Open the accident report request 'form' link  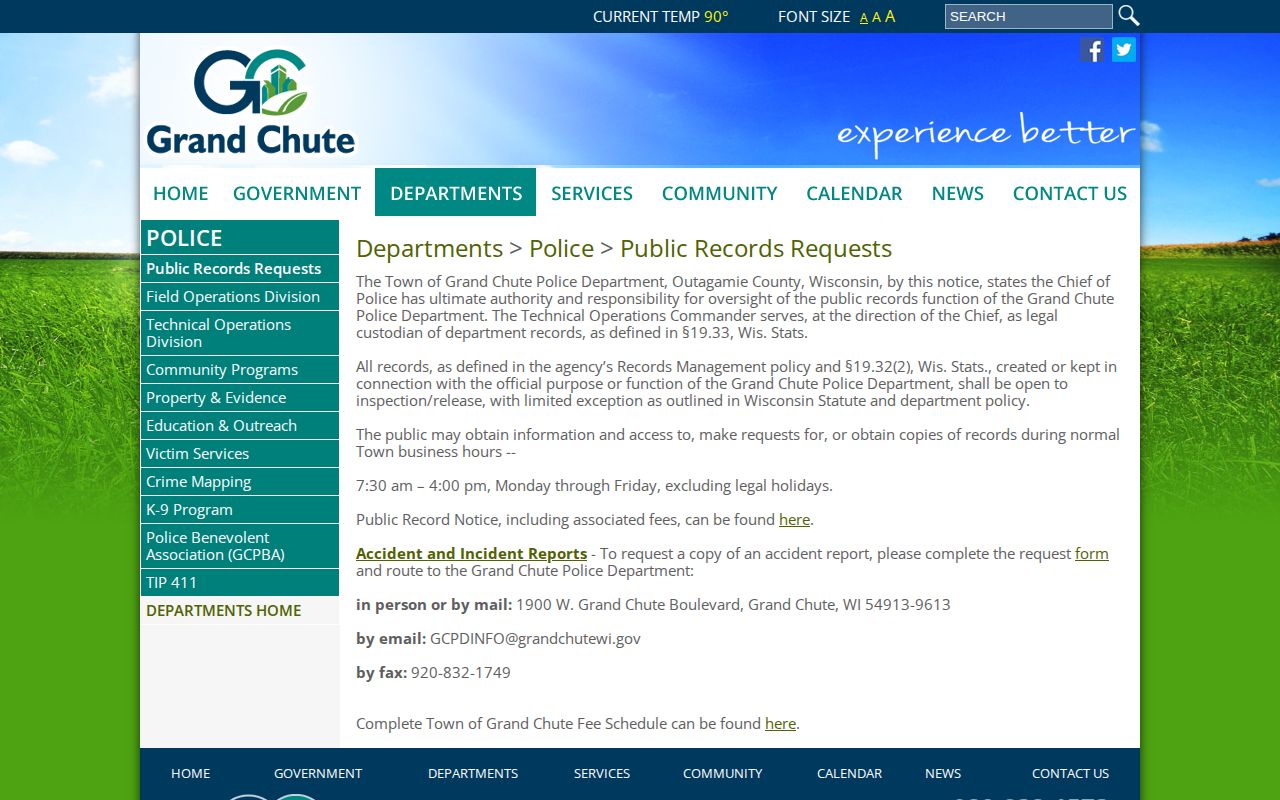(x=1091, y=554)
